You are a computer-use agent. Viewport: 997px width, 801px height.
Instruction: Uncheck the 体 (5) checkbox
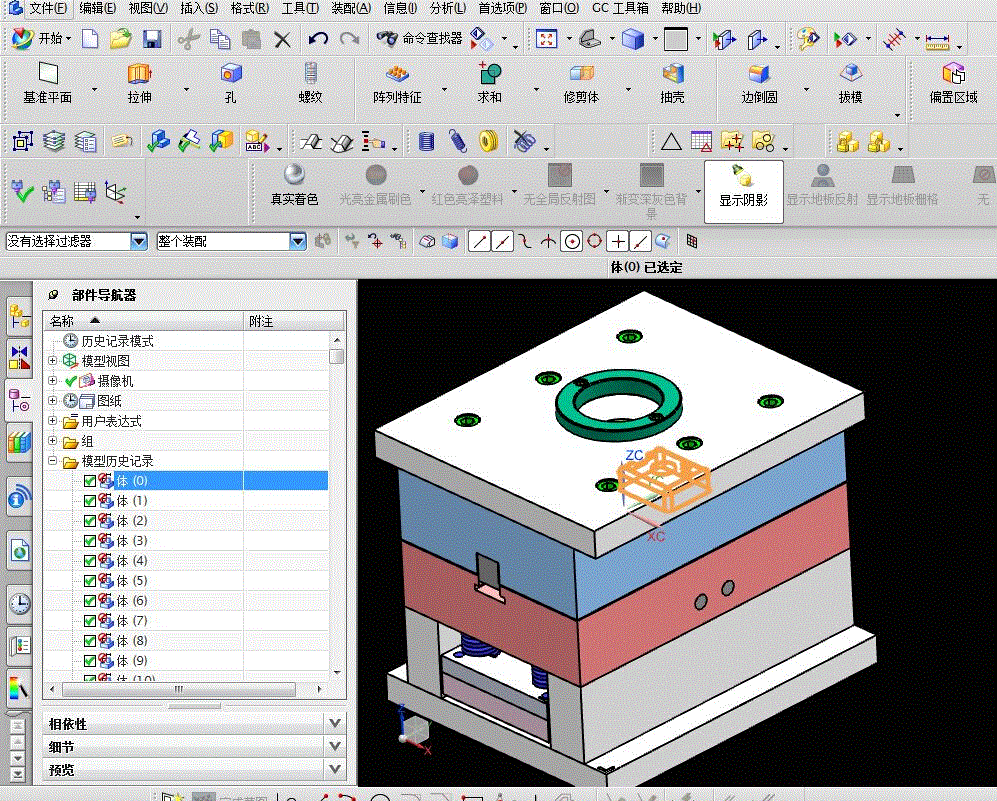point(90,581)
